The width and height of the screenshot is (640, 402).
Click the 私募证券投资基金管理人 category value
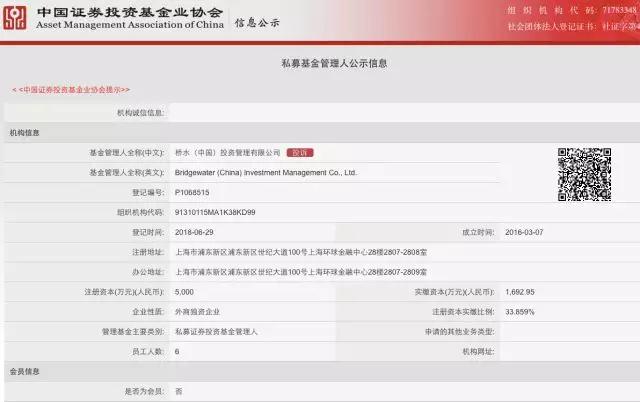tap(216, 332)
